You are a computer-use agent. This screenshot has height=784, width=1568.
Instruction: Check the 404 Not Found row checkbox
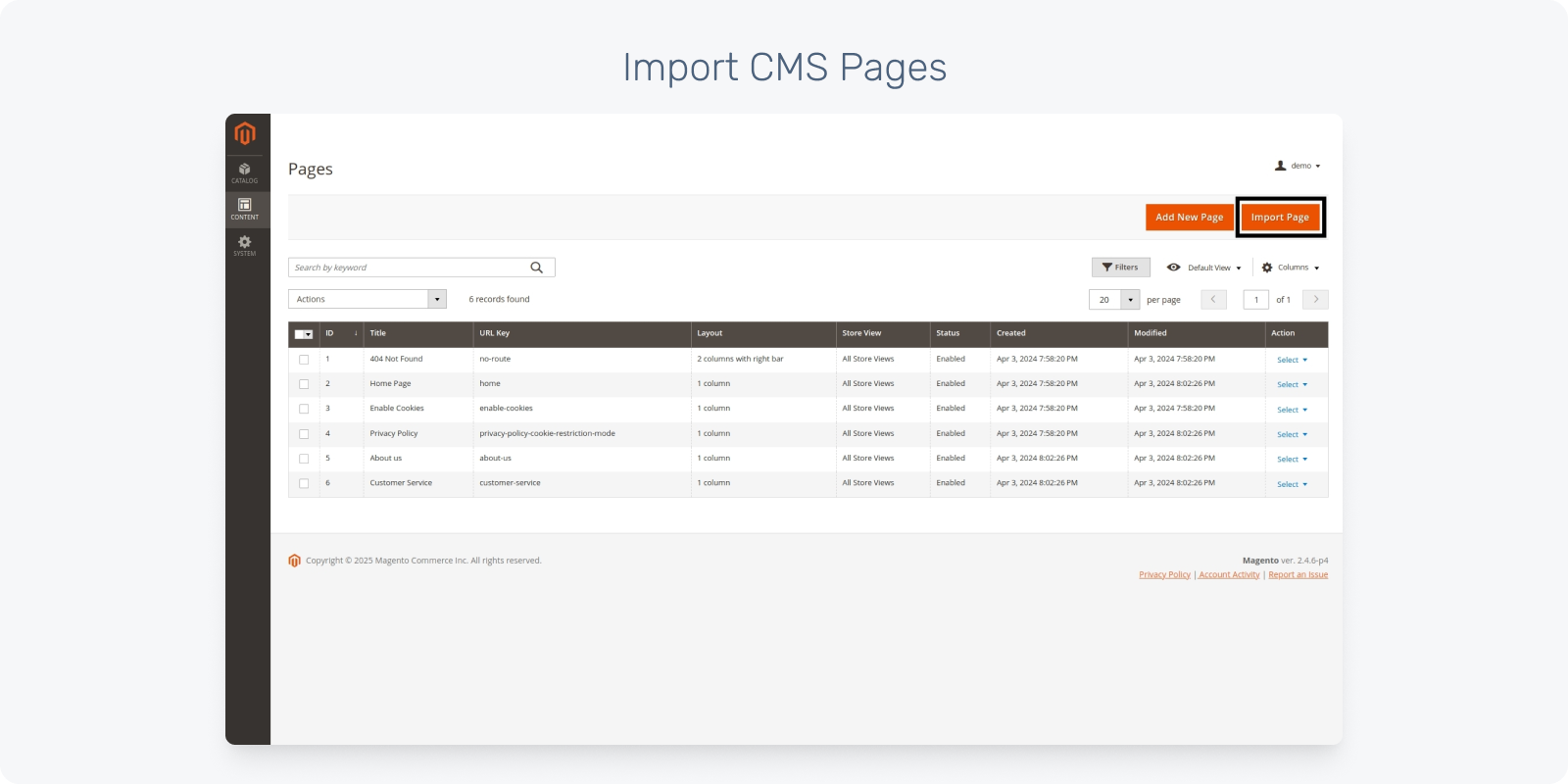[304, 360]
